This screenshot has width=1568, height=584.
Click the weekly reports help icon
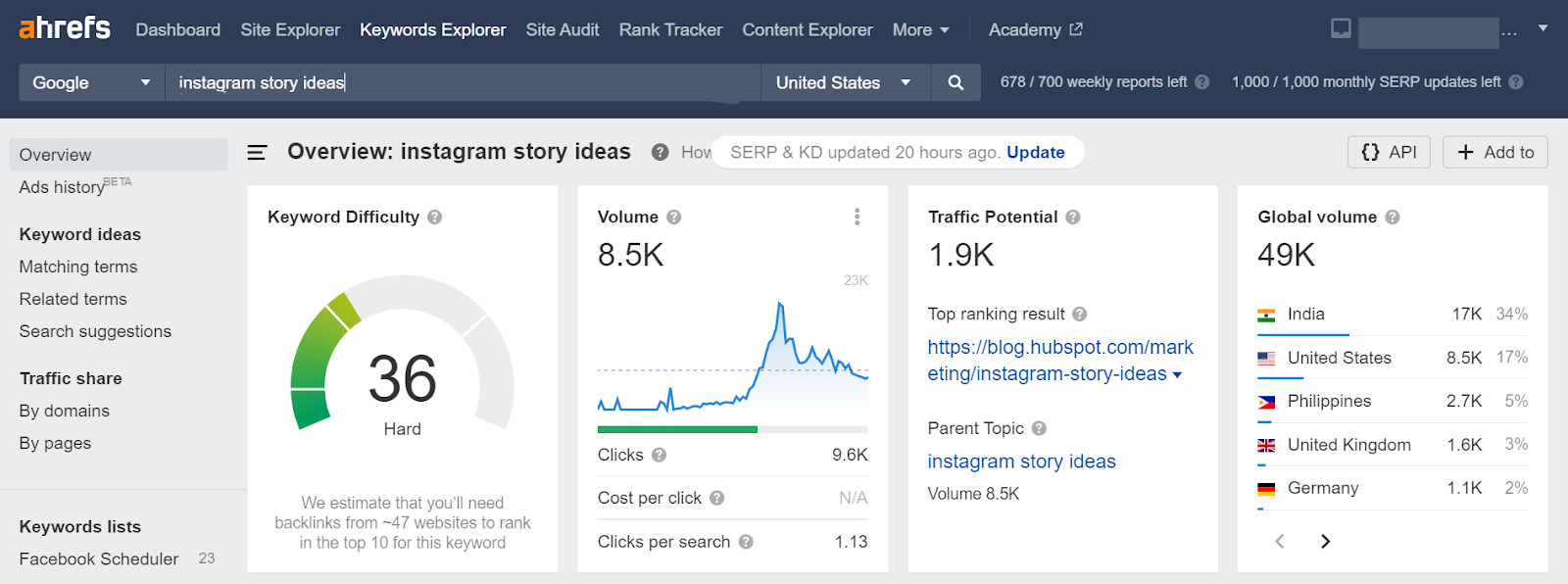[x=1202, y=82]
